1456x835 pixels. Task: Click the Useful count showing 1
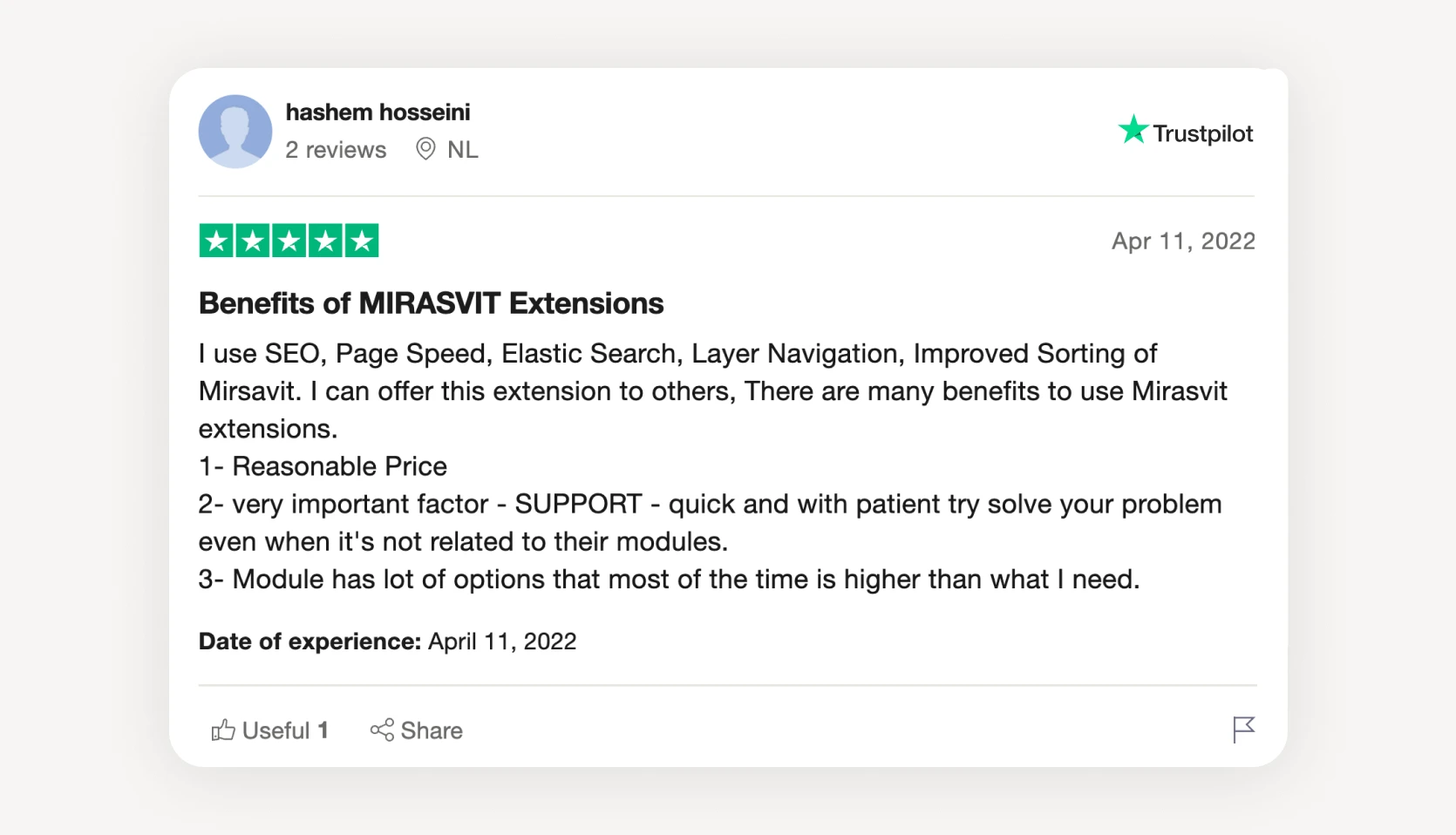tap(323, 730)
